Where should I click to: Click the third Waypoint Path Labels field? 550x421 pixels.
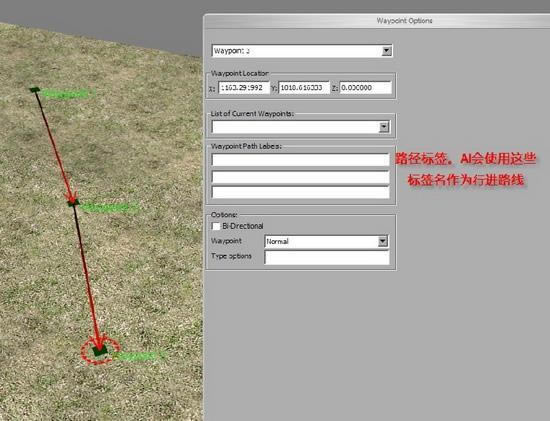pyautogui.click(x=301, y=192)
